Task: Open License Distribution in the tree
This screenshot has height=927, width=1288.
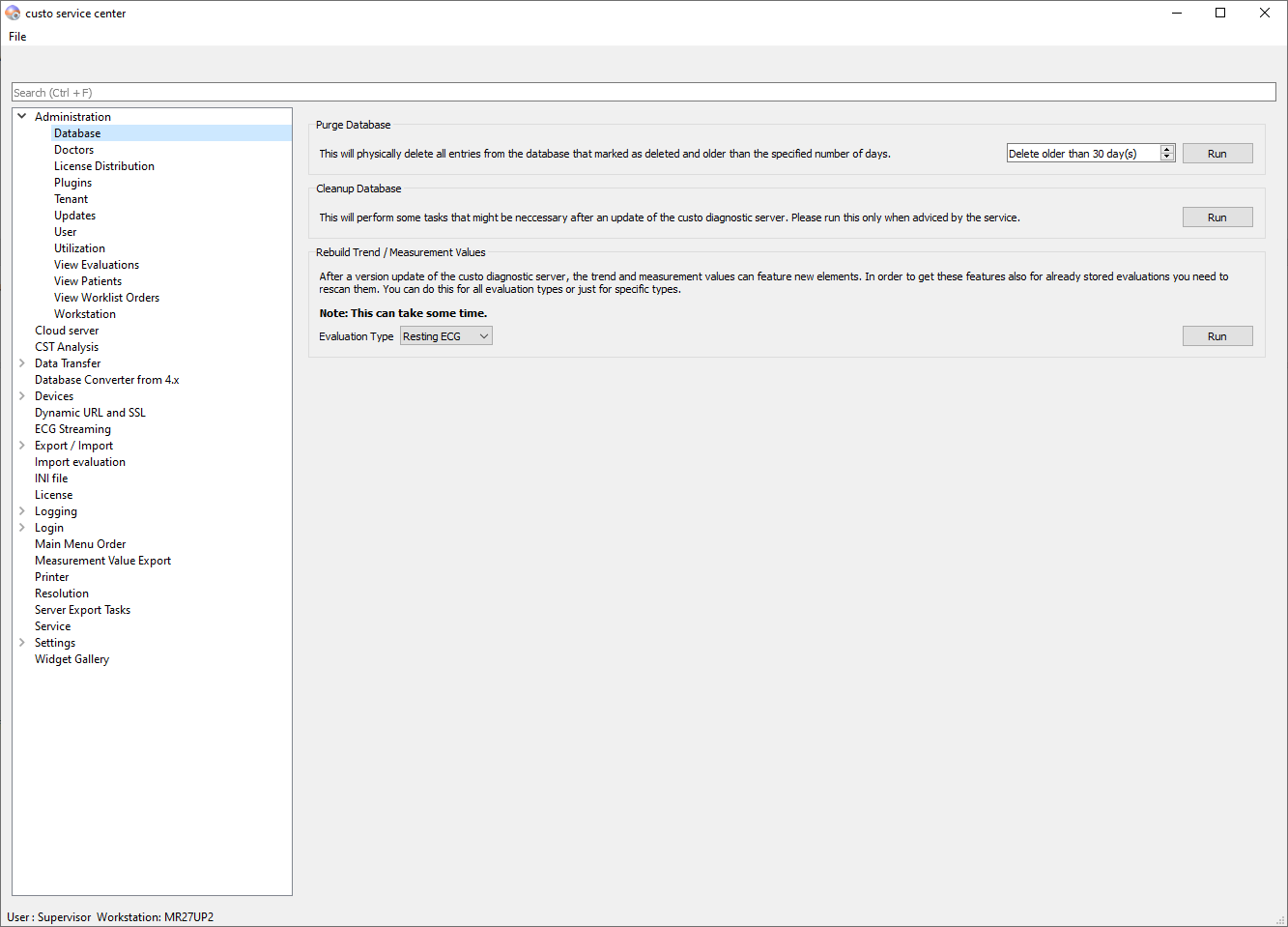Action: coord(104,166)
